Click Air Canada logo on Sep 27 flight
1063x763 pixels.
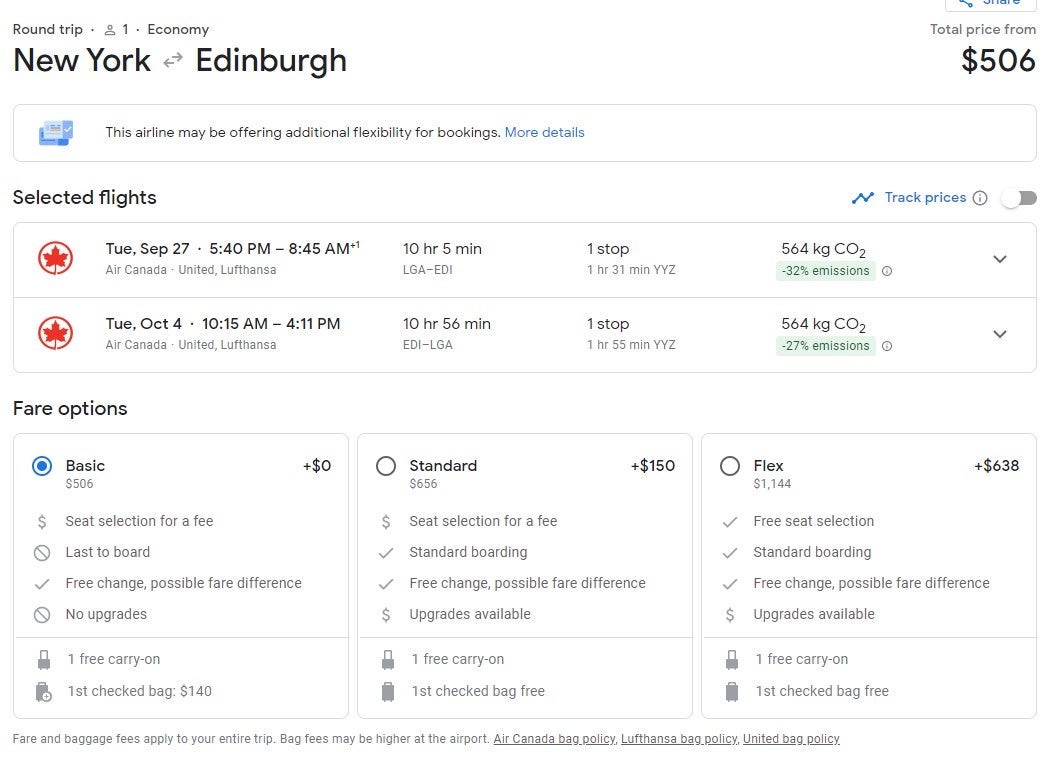coord(56,259)
